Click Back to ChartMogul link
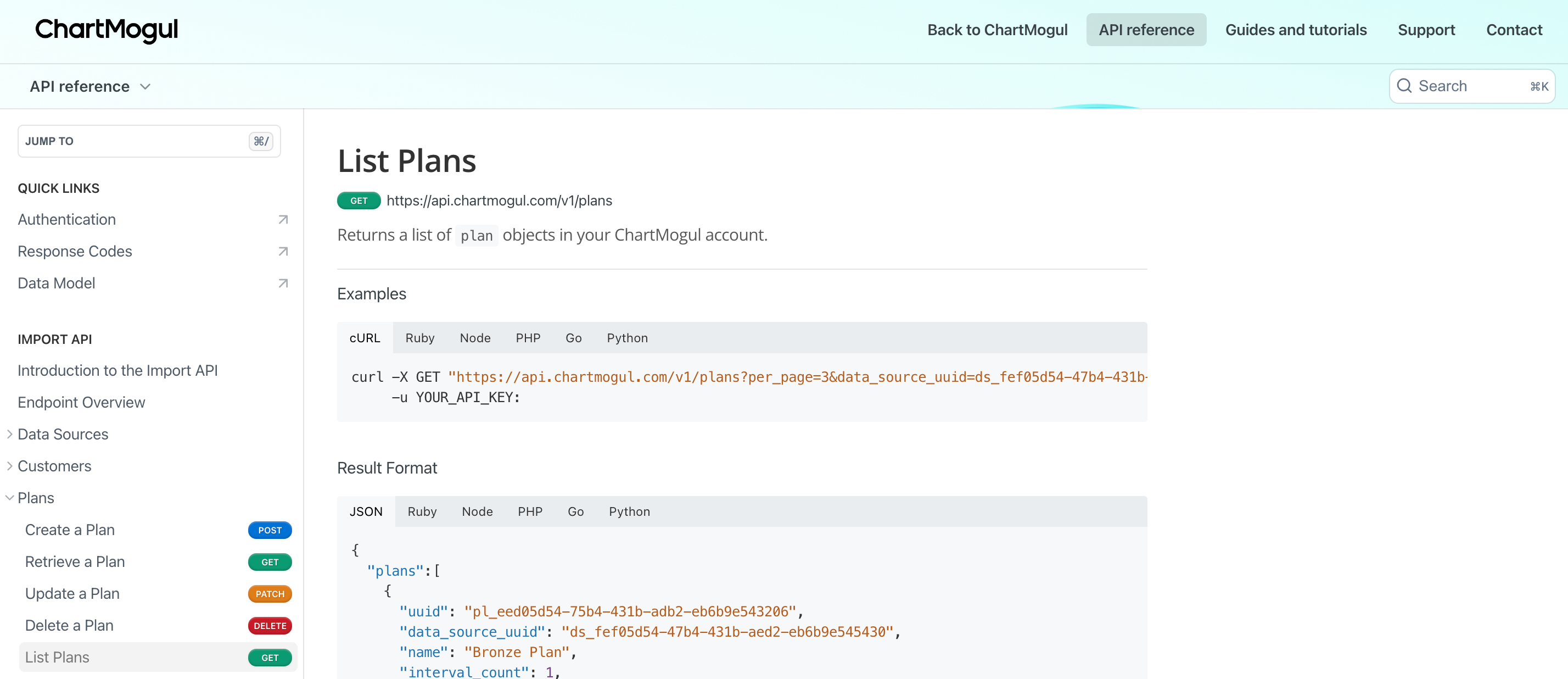Image resolution: width=1568 pixels, height=679 pixels. coord(996,30)
